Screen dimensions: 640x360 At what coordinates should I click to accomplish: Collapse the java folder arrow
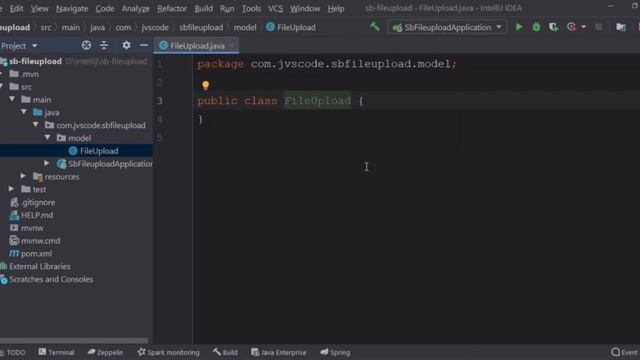24,112
